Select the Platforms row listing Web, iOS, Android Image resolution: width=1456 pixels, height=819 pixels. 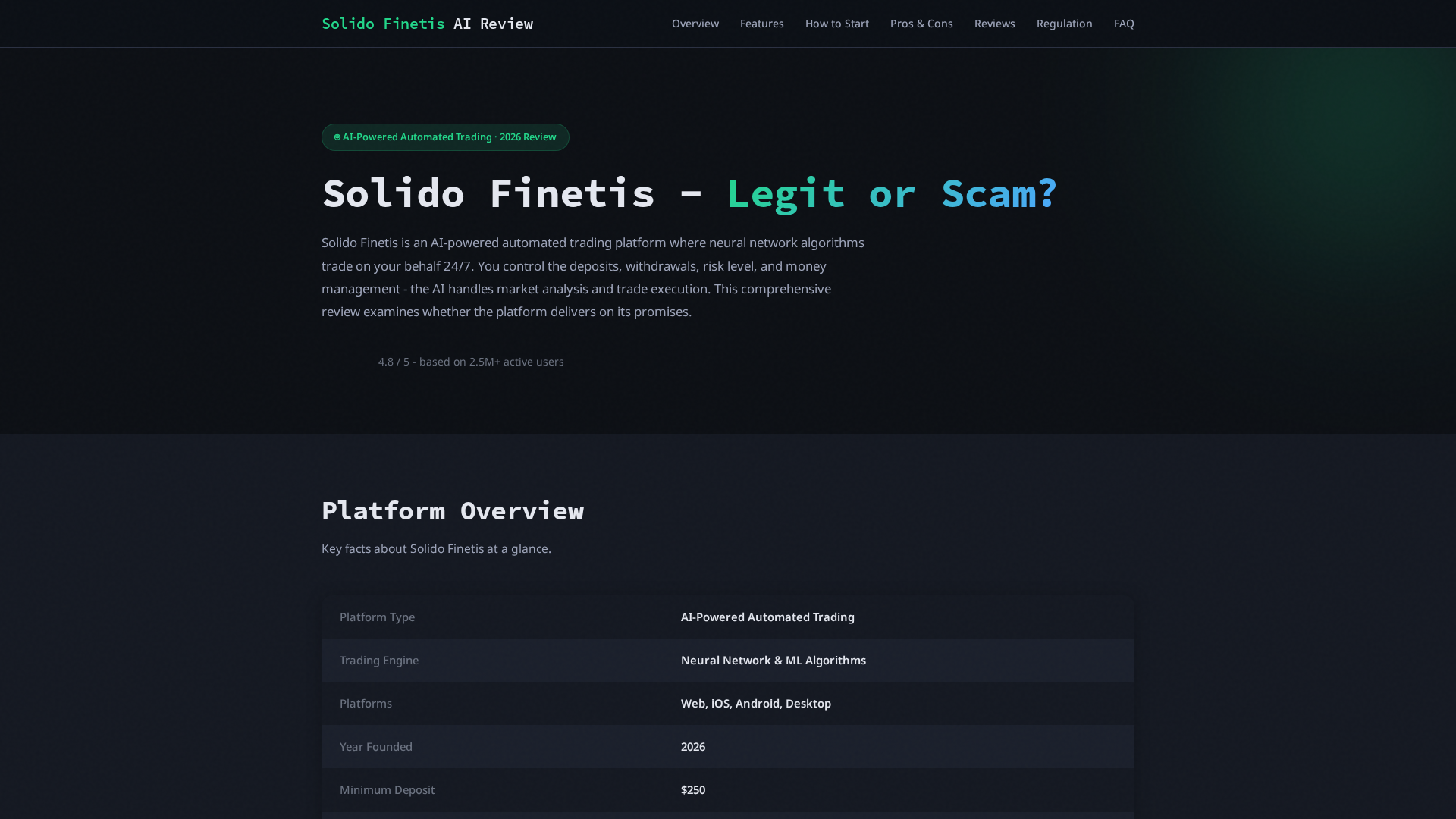(x=755, y=703)
